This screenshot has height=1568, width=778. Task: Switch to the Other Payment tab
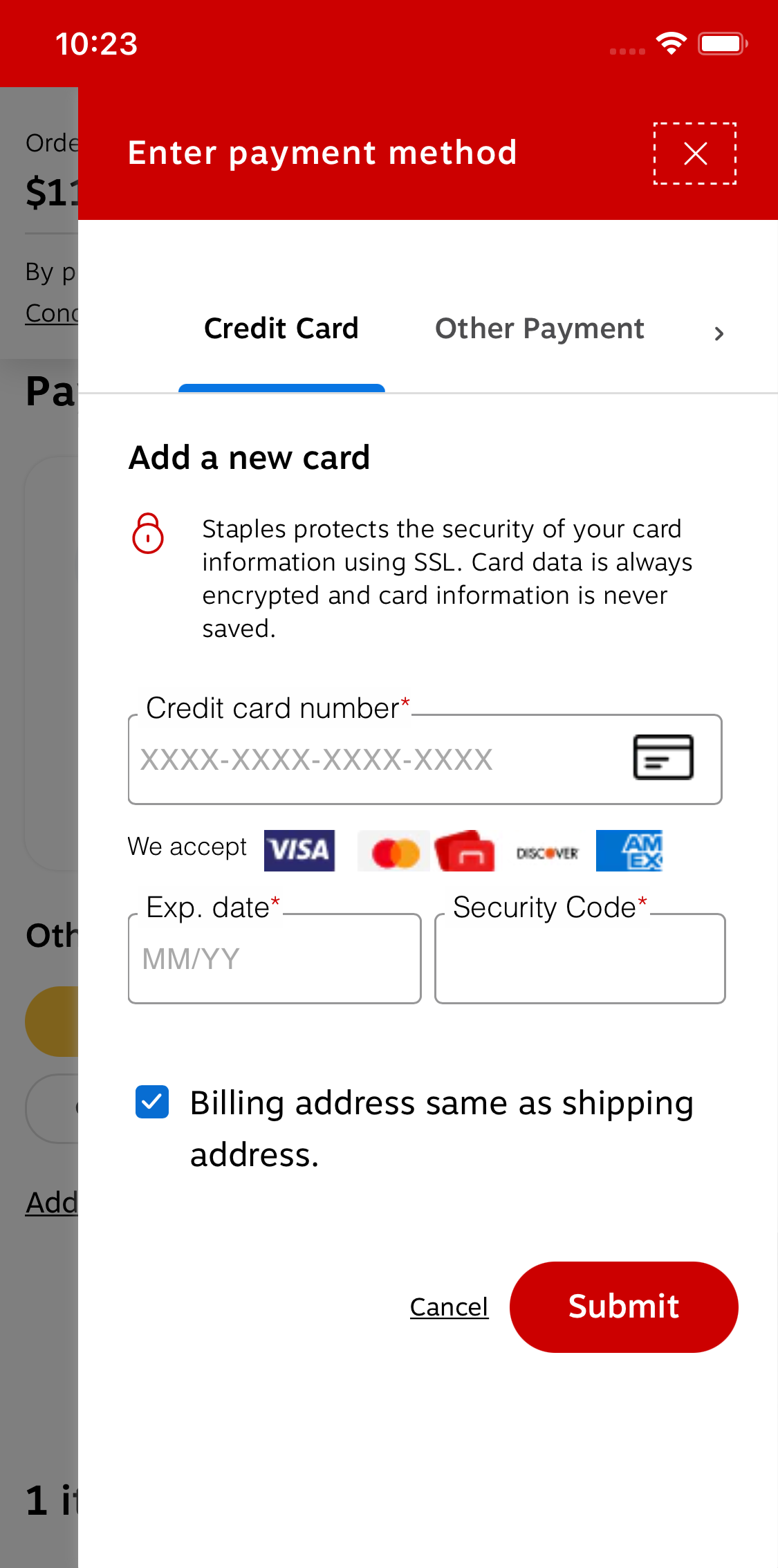pyautogui.click(x=539, y=329)
